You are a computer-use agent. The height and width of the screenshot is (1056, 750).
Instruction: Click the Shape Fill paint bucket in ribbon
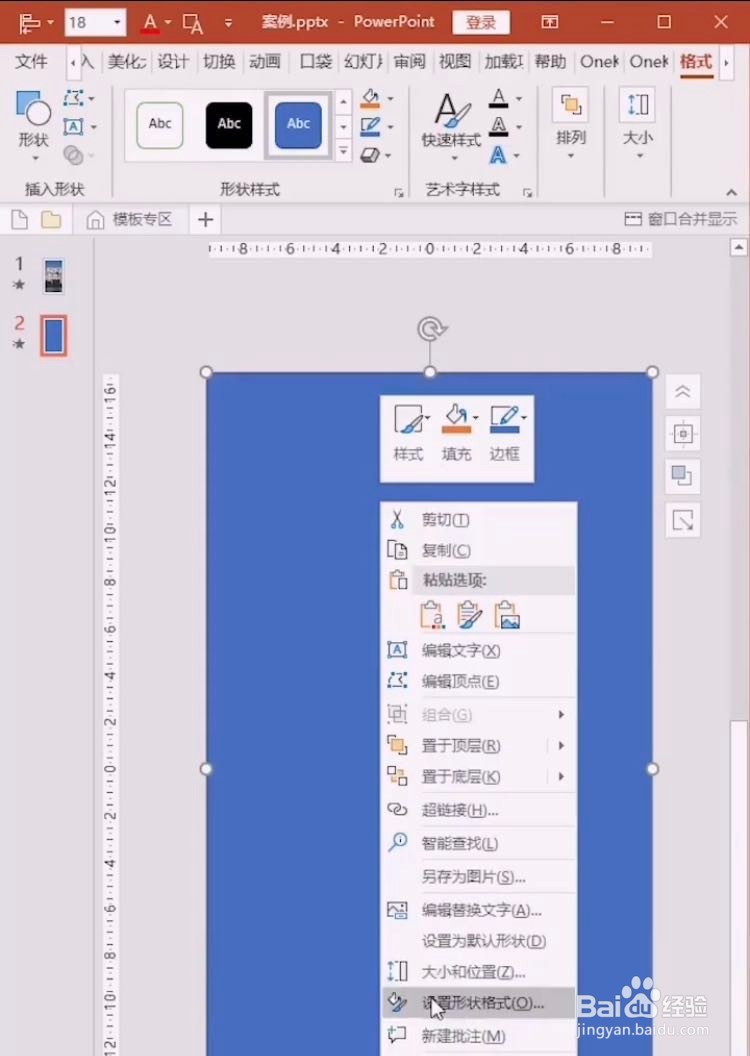tap(370, 98)
